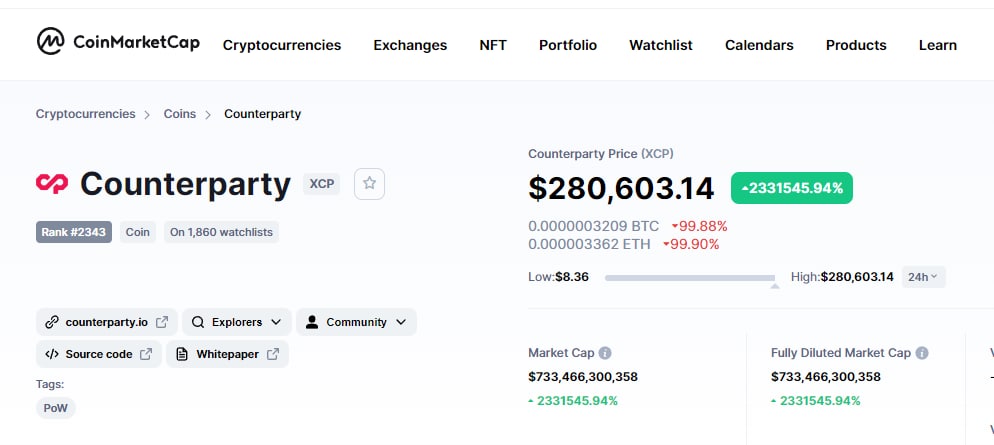Image resolution: width=994 pixels, height=445 pixels.
Task: Open the Source code button
Action: click(99, 354)
